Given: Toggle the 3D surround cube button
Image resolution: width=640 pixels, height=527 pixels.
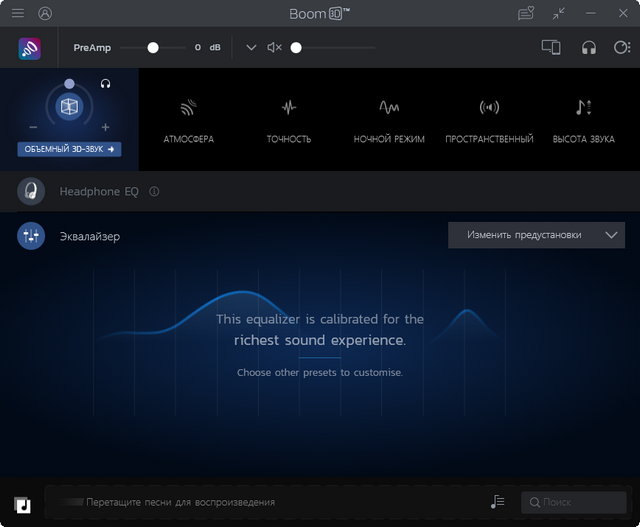Looking at the screenshot, I should tap(69, 107).
